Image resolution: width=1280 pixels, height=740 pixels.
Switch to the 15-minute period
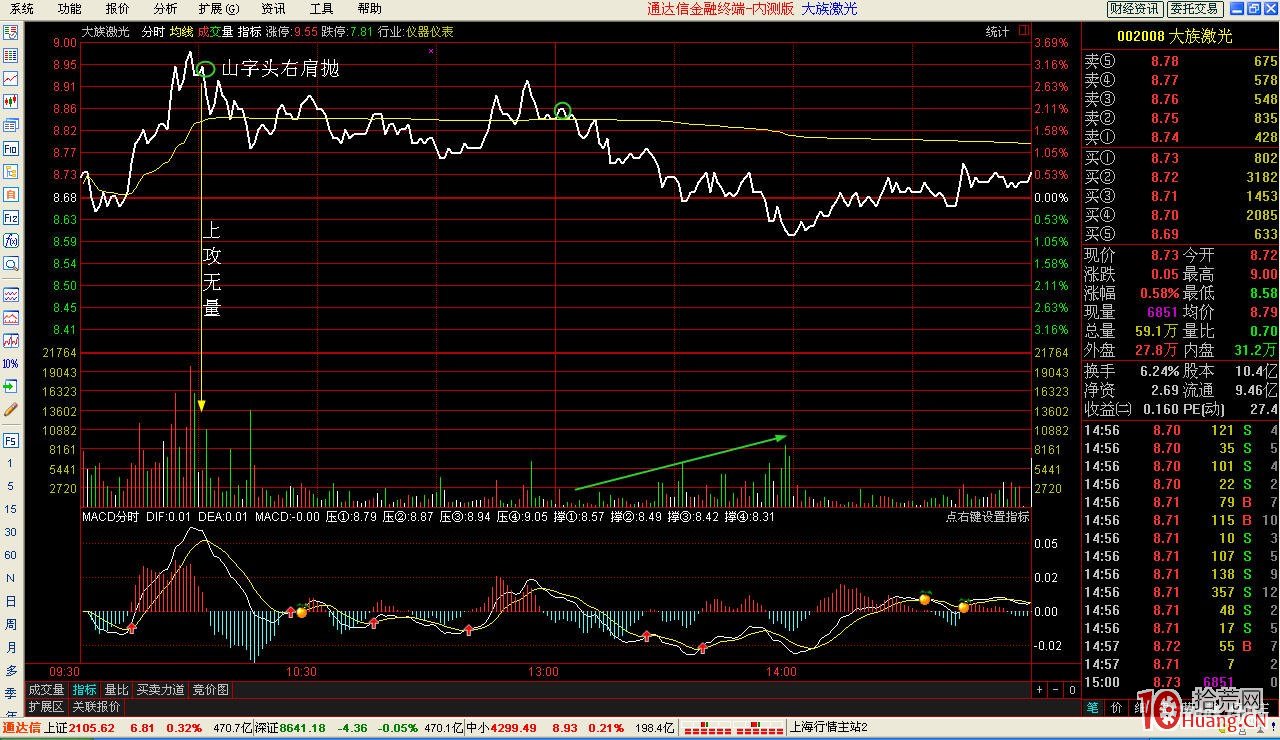[11, 510]
